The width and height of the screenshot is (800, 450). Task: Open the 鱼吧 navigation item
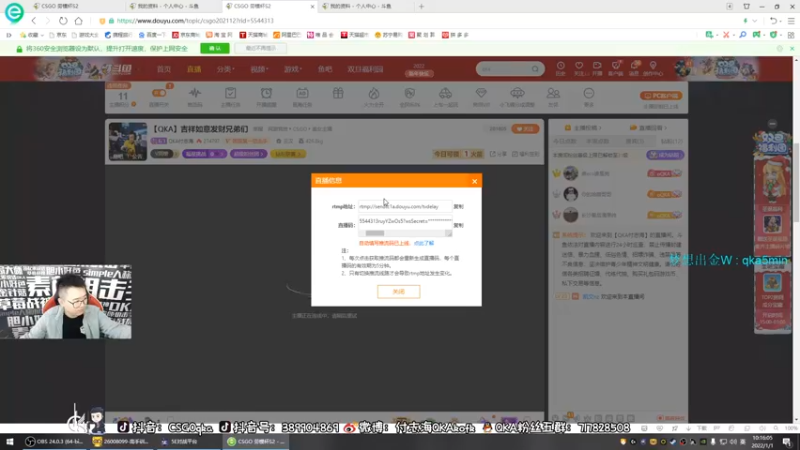(x=325, y=69)
